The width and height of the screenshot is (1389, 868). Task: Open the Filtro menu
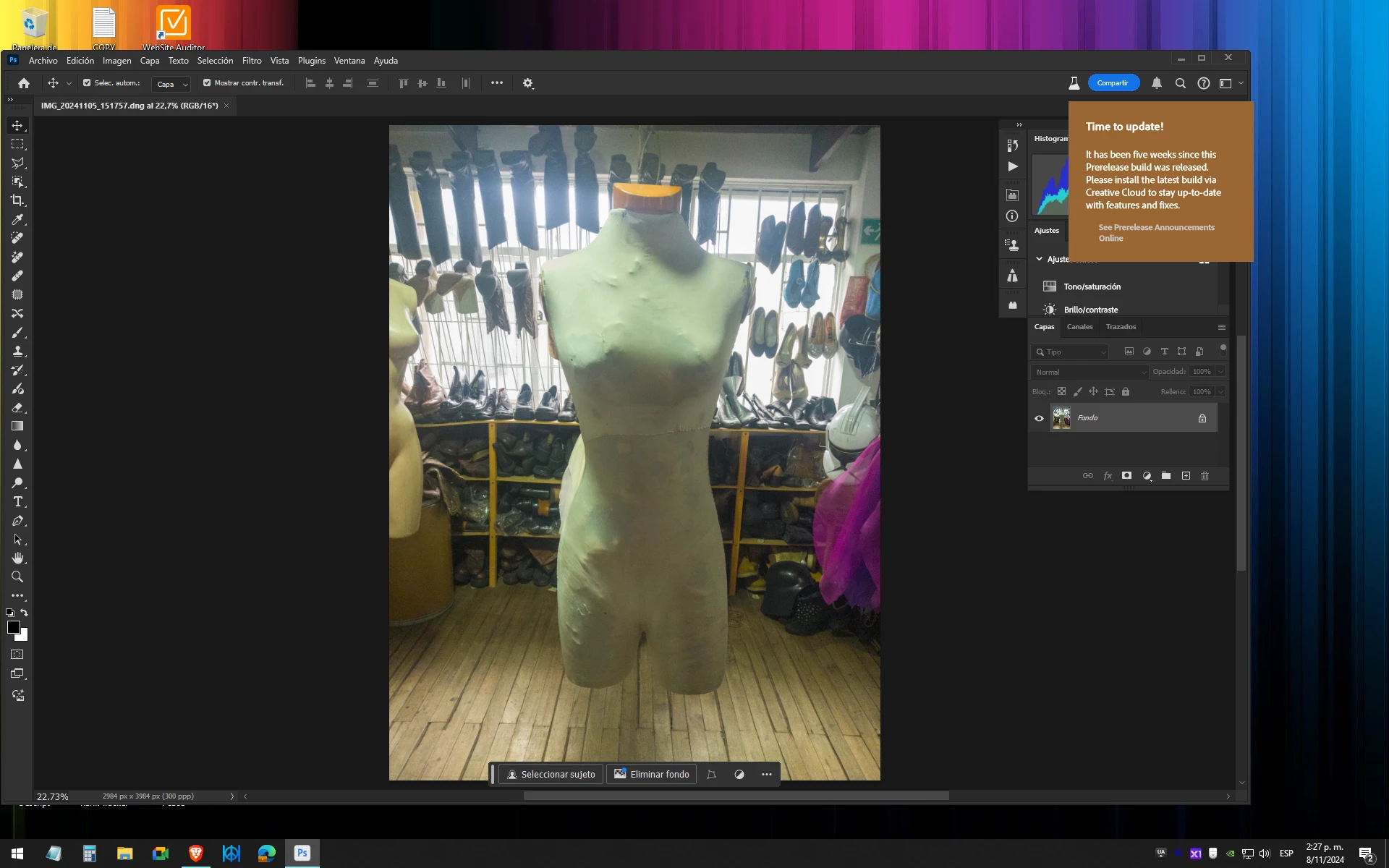coord(252,61)
